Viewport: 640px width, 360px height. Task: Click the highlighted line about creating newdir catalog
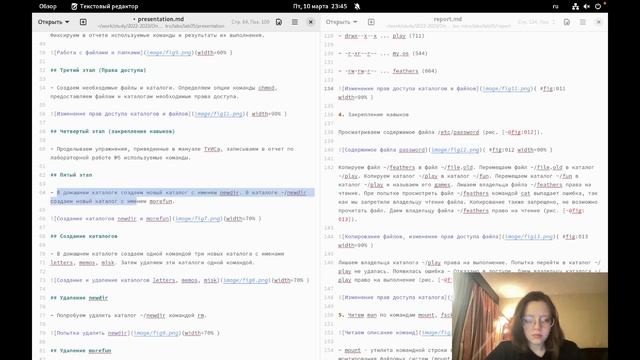tap(182, 197)
